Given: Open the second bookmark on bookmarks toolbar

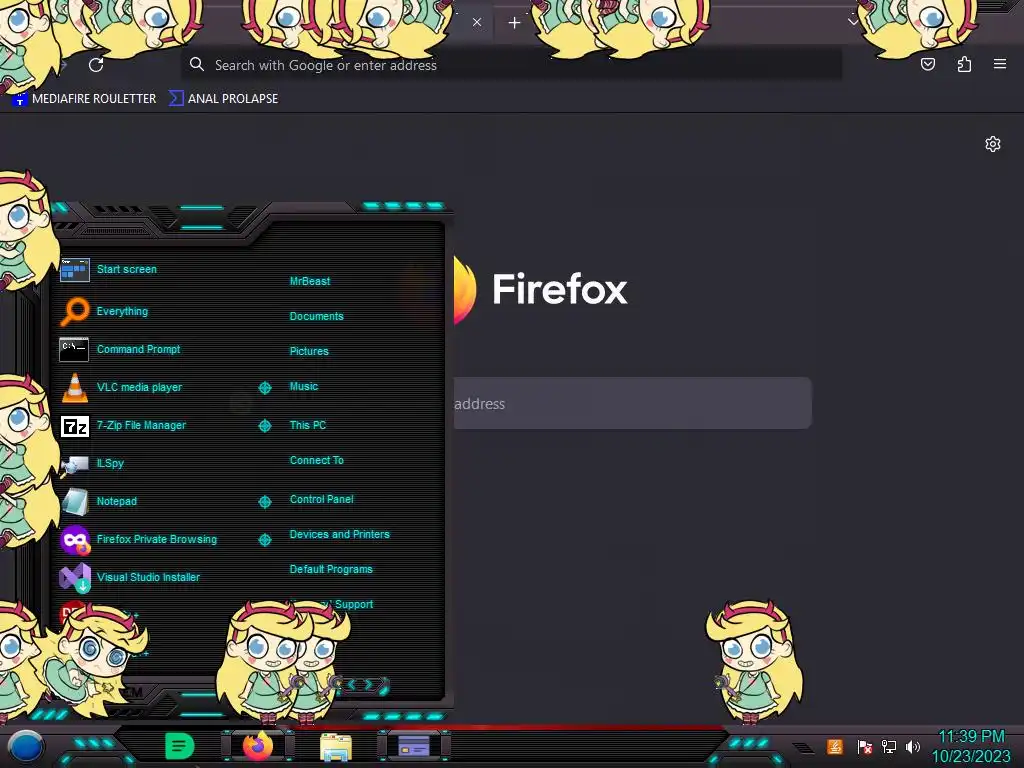Looking at the screenshot, I should 223,99.
